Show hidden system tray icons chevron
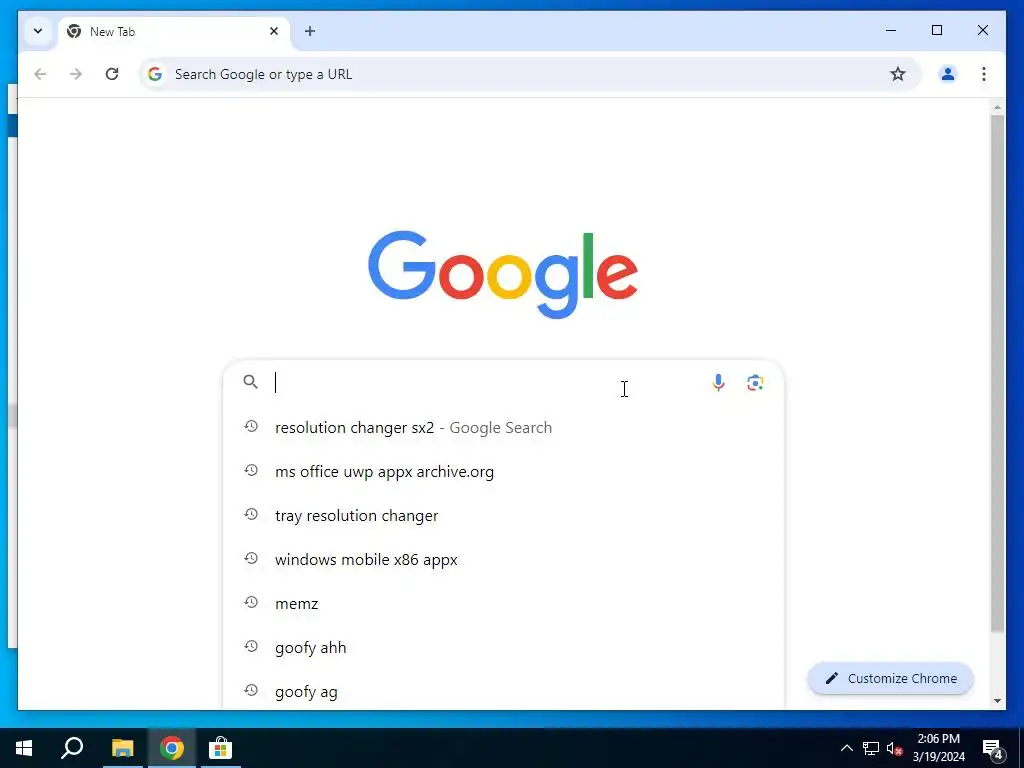The height and width of the screenshot is (768, 1024). (x=846, y=748)
